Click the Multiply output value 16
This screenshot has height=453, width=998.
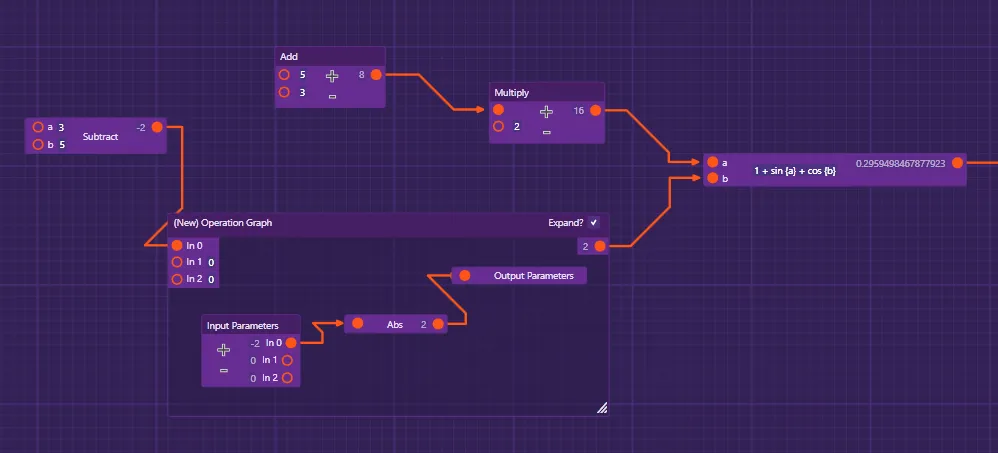click(x=579, y=111)
